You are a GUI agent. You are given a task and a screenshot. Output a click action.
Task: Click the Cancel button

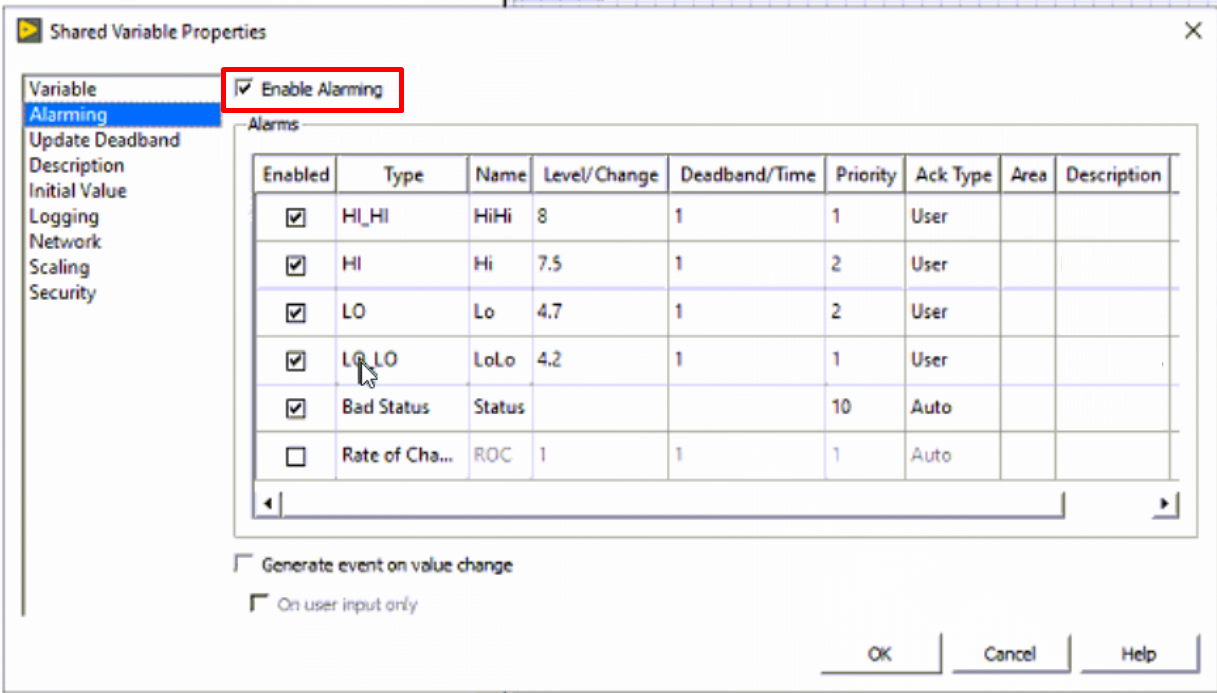pyautogui.click(x=1009, y=654)
